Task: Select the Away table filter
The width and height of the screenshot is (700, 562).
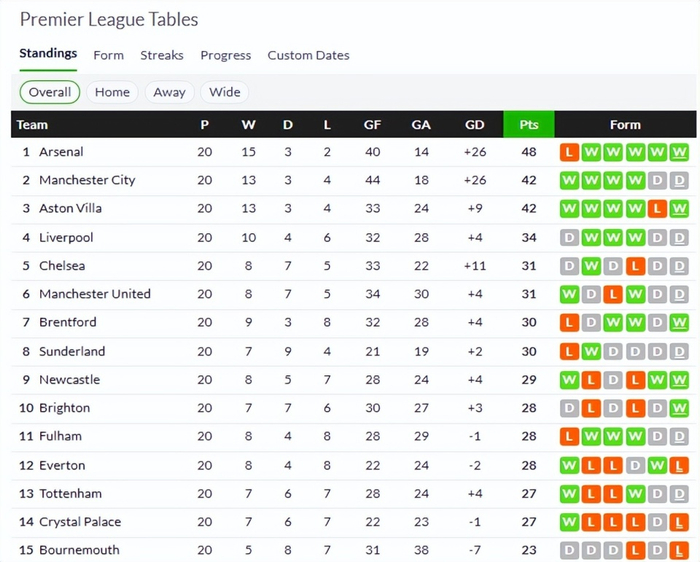Action: click(x=169, y=92)
